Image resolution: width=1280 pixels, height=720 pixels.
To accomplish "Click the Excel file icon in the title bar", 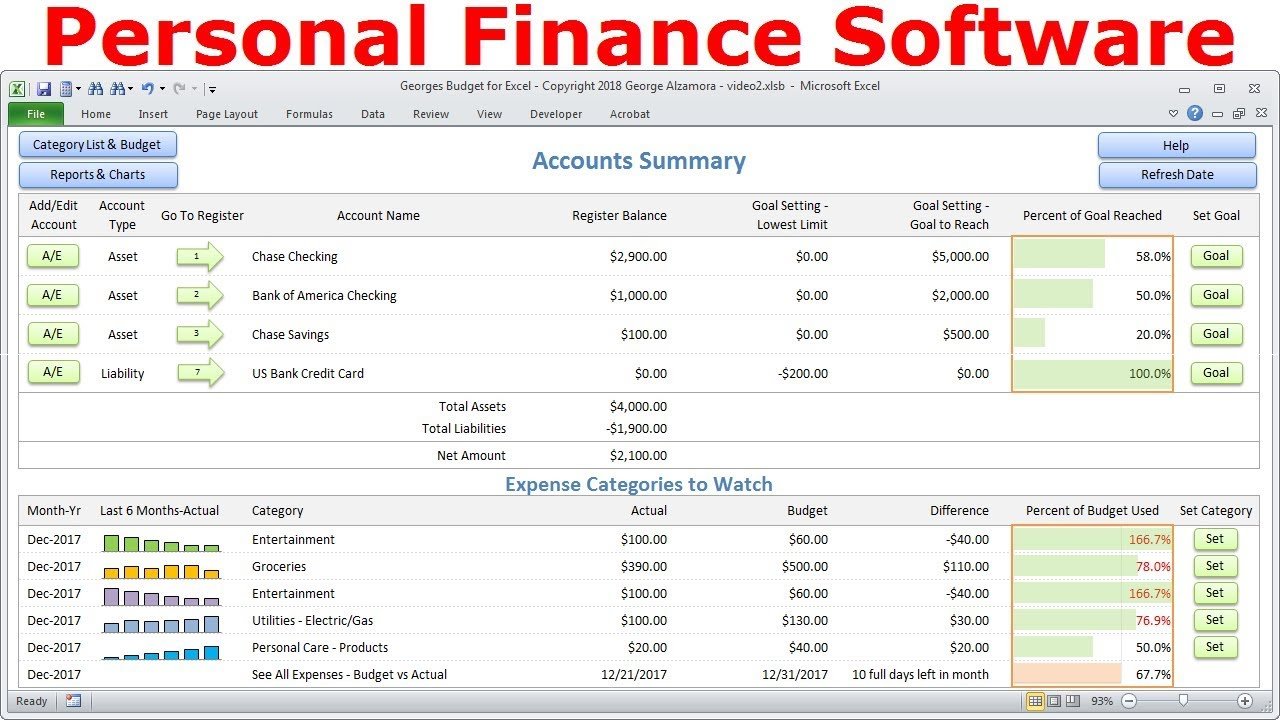I will [x=16, y=88].
